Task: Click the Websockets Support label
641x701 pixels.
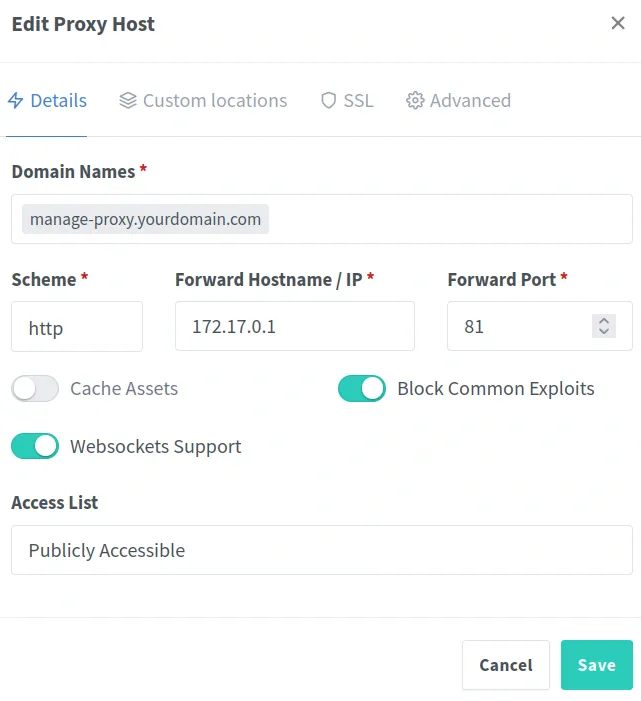Action: pyautogui.click(x=156, y=446)
